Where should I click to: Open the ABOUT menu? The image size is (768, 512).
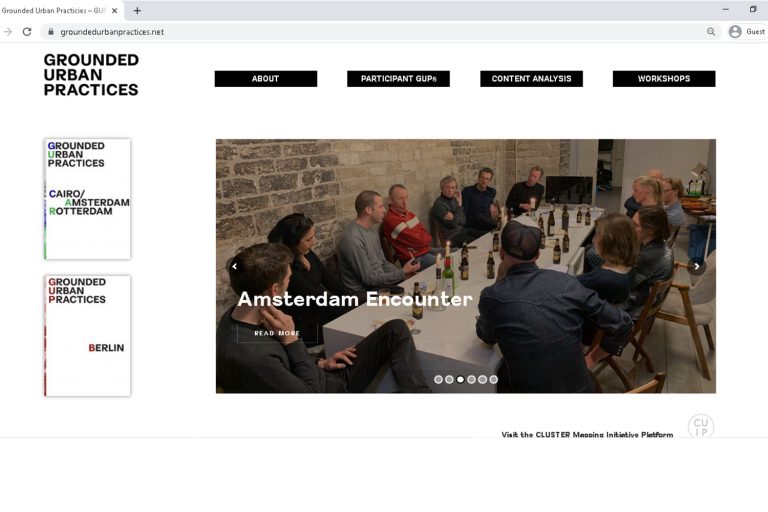265,79
